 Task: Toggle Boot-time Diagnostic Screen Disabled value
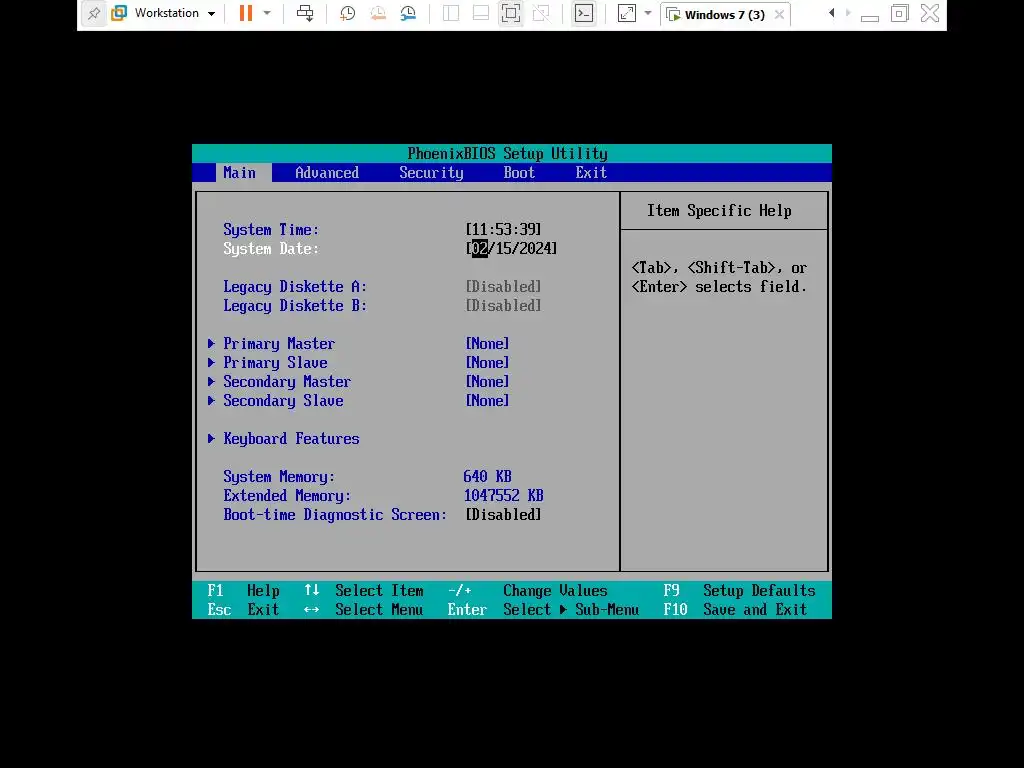click(x=503, y=514)
